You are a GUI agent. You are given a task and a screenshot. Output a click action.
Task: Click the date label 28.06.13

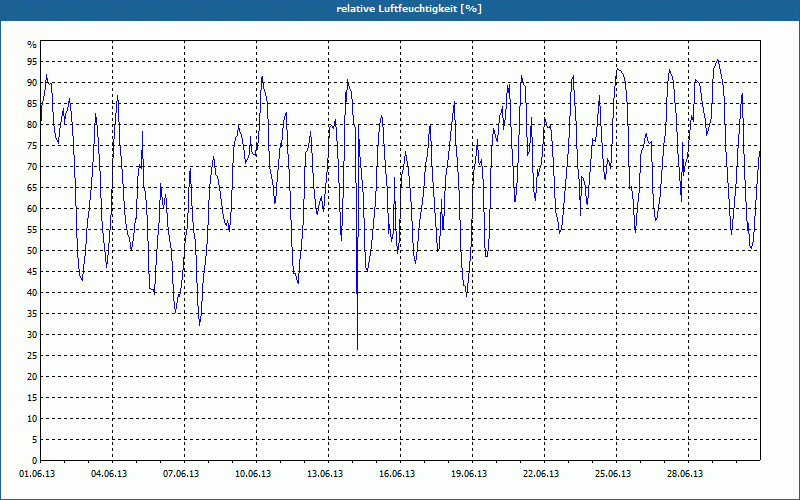pos(685,474)
